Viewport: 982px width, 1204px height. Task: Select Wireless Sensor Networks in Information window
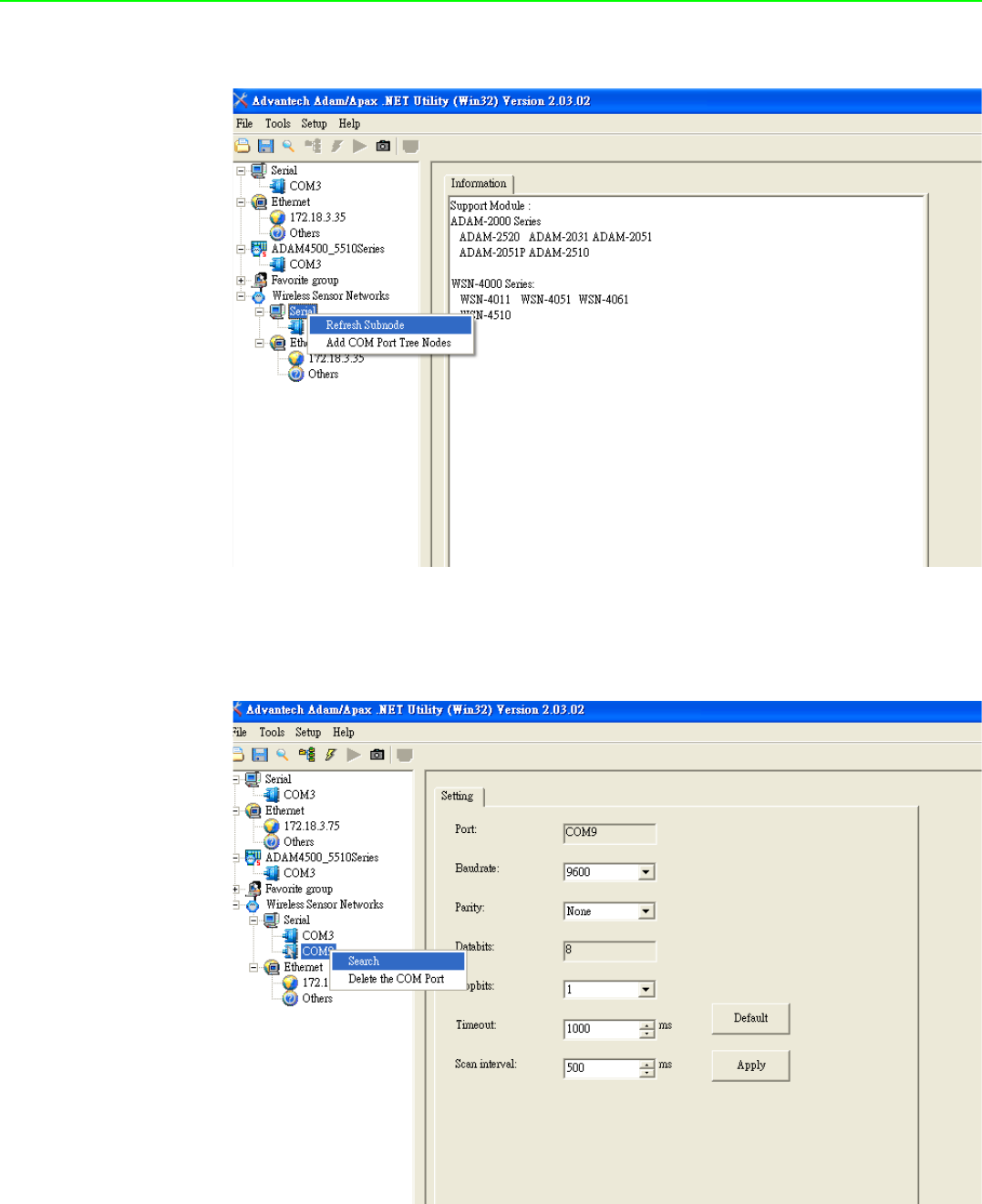click(x=330, y=296)
